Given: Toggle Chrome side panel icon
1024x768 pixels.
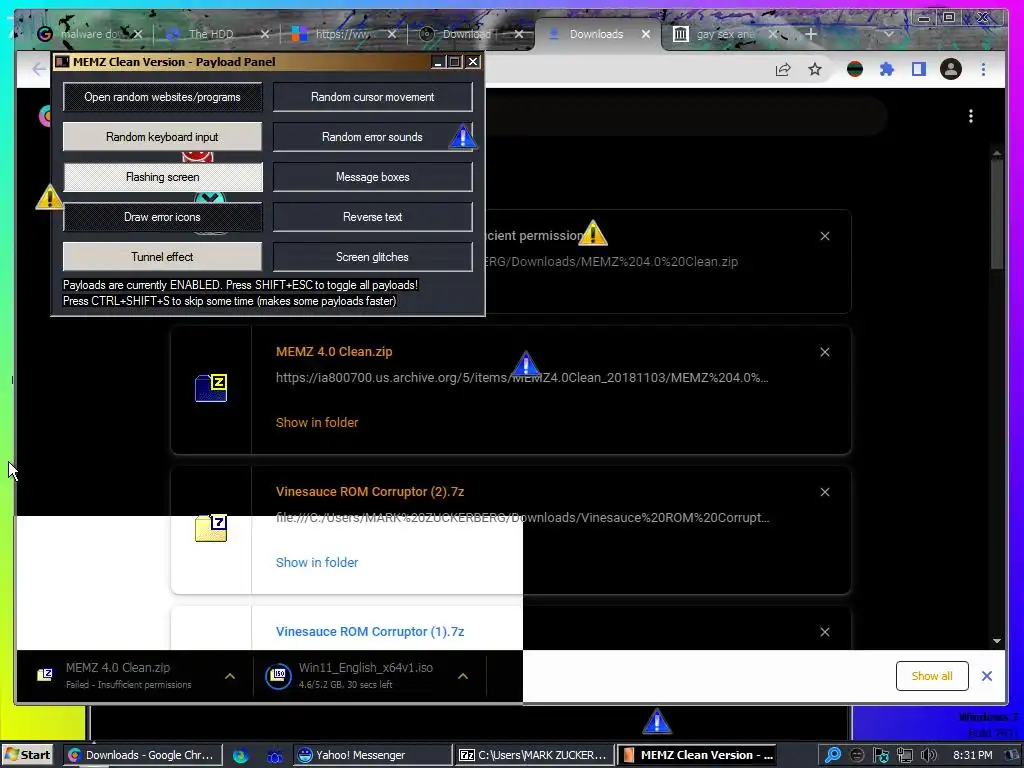Looking at the screenshot, I should tap(918, 69).
